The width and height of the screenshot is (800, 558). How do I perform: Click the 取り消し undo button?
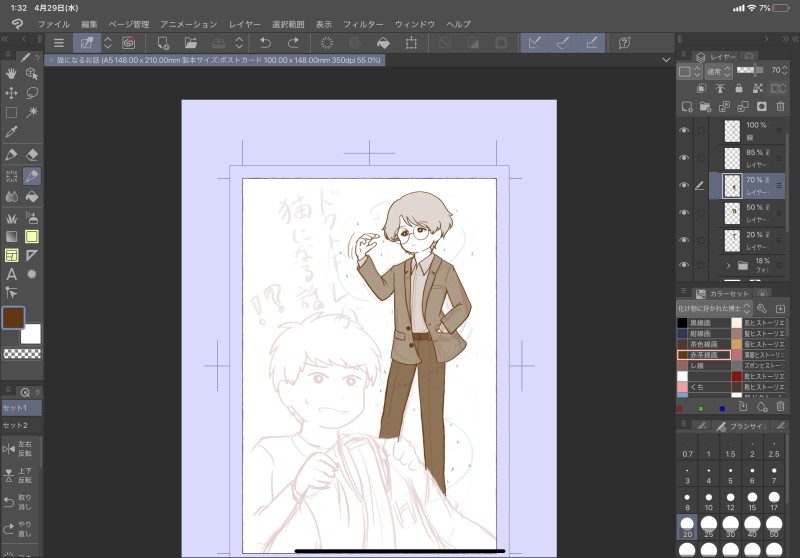tap(20, 502)
